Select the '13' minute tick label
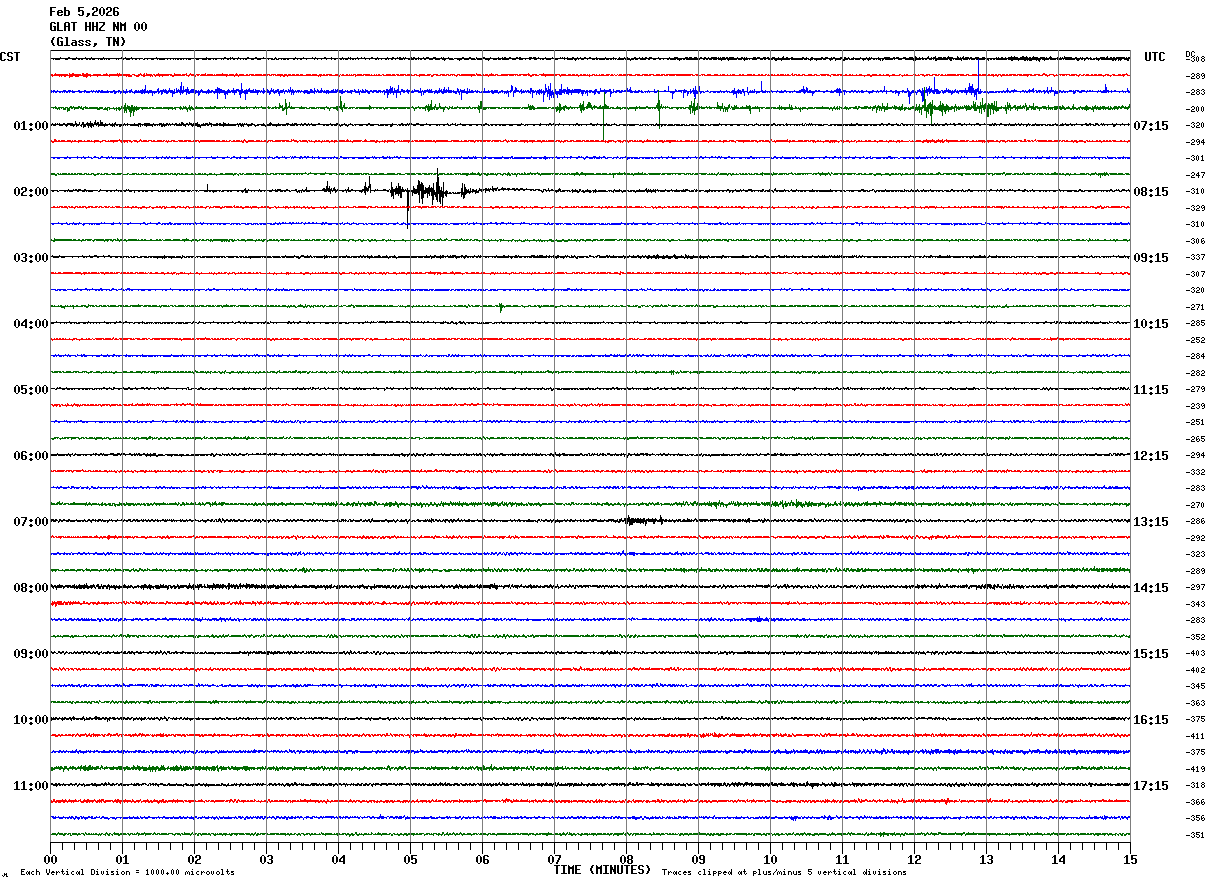Screen dimensions: 1210x886 click(x=987, y=859)
